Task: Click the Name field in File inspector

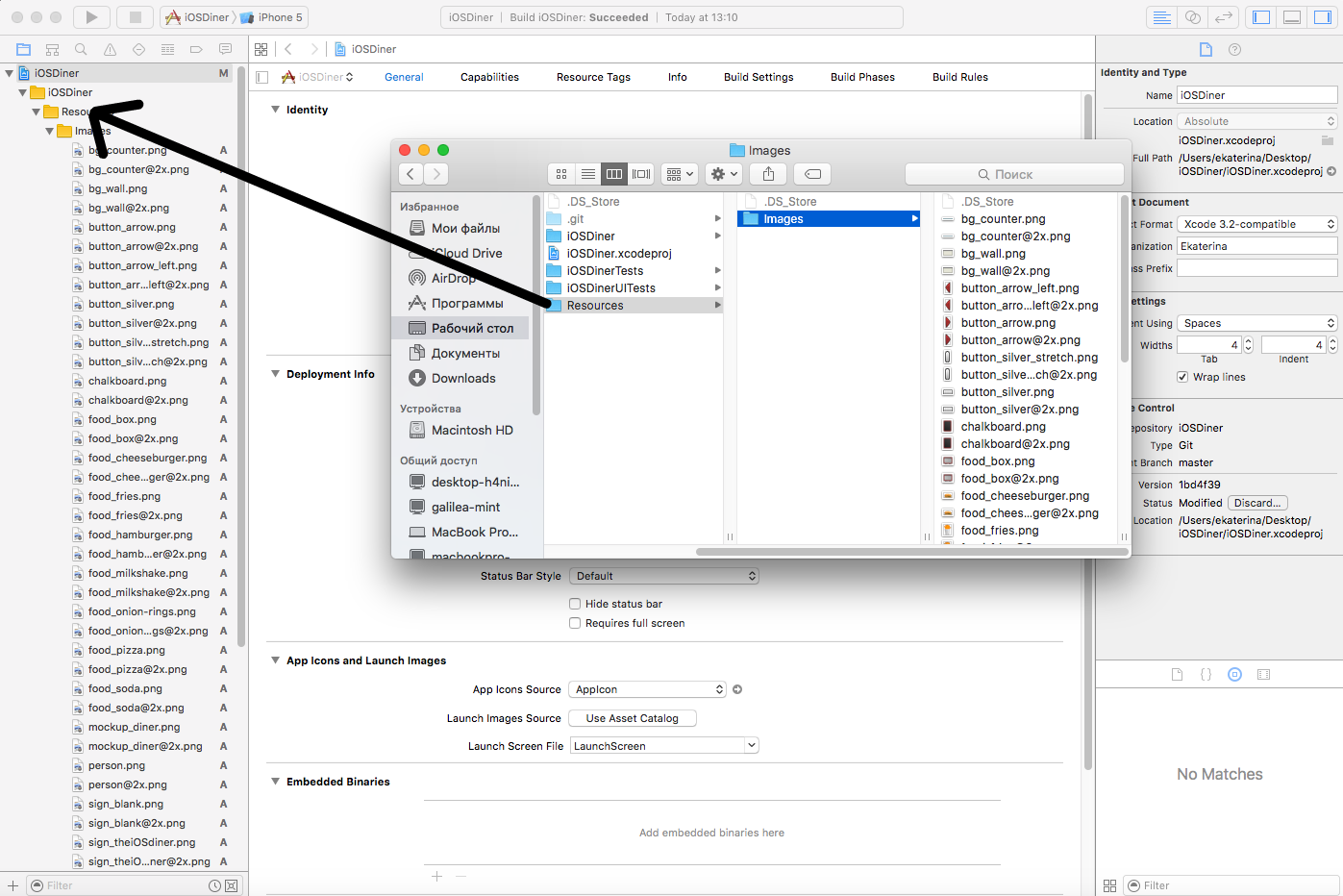Action: click(1257, 95)
